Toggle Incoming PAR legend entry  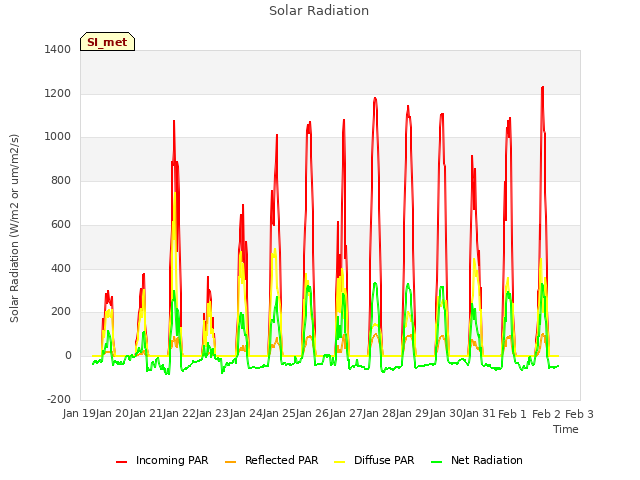[x=162, y=460]
